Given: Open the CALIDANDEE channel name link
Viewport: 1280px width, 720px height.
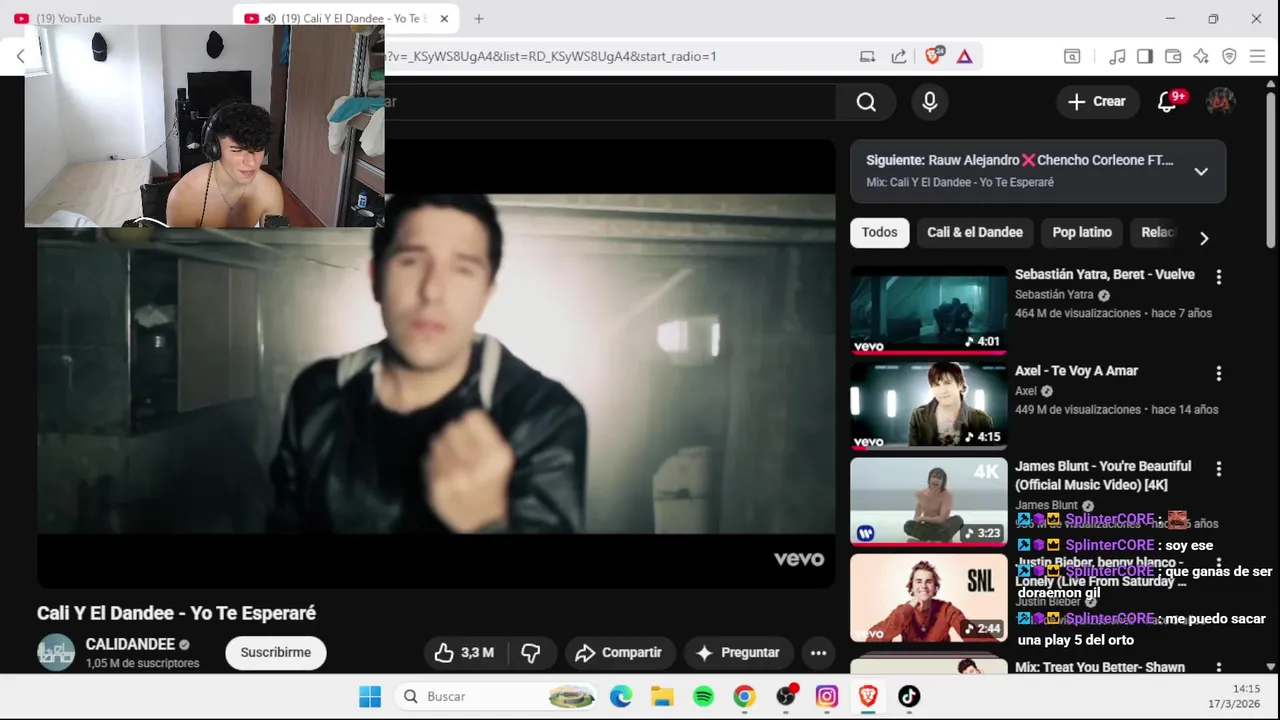Looking at the screenshot, I should pyautogui.click(x=130, y=644).
